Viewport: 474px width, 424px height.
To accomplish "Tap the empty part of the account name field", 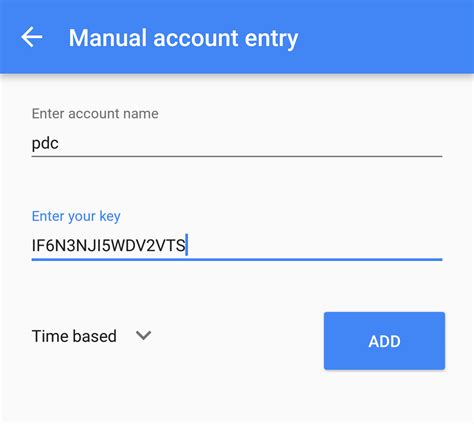I will 250,144.
